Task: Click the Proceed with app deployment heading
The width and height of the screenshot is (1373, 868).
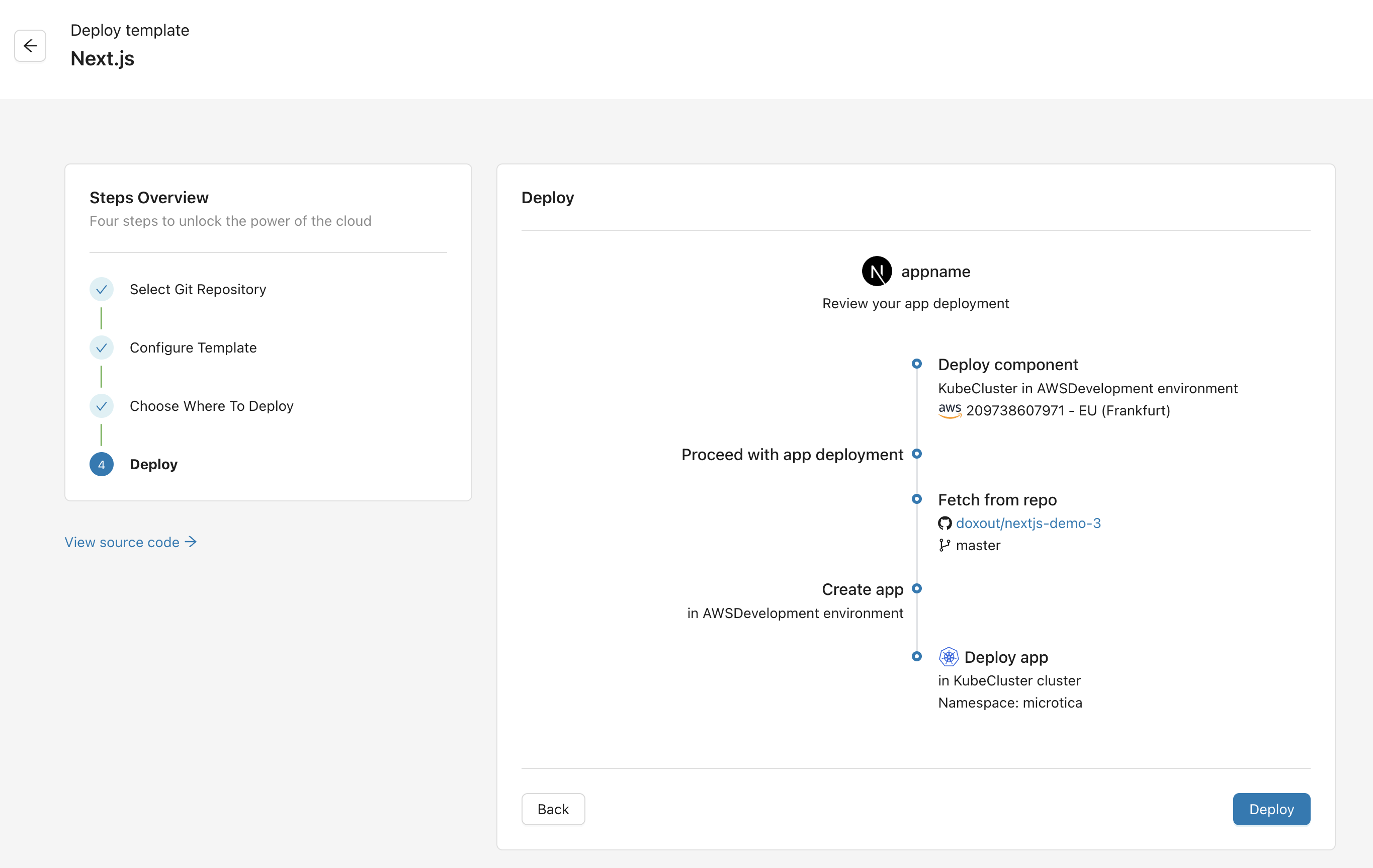Action: 793,455
